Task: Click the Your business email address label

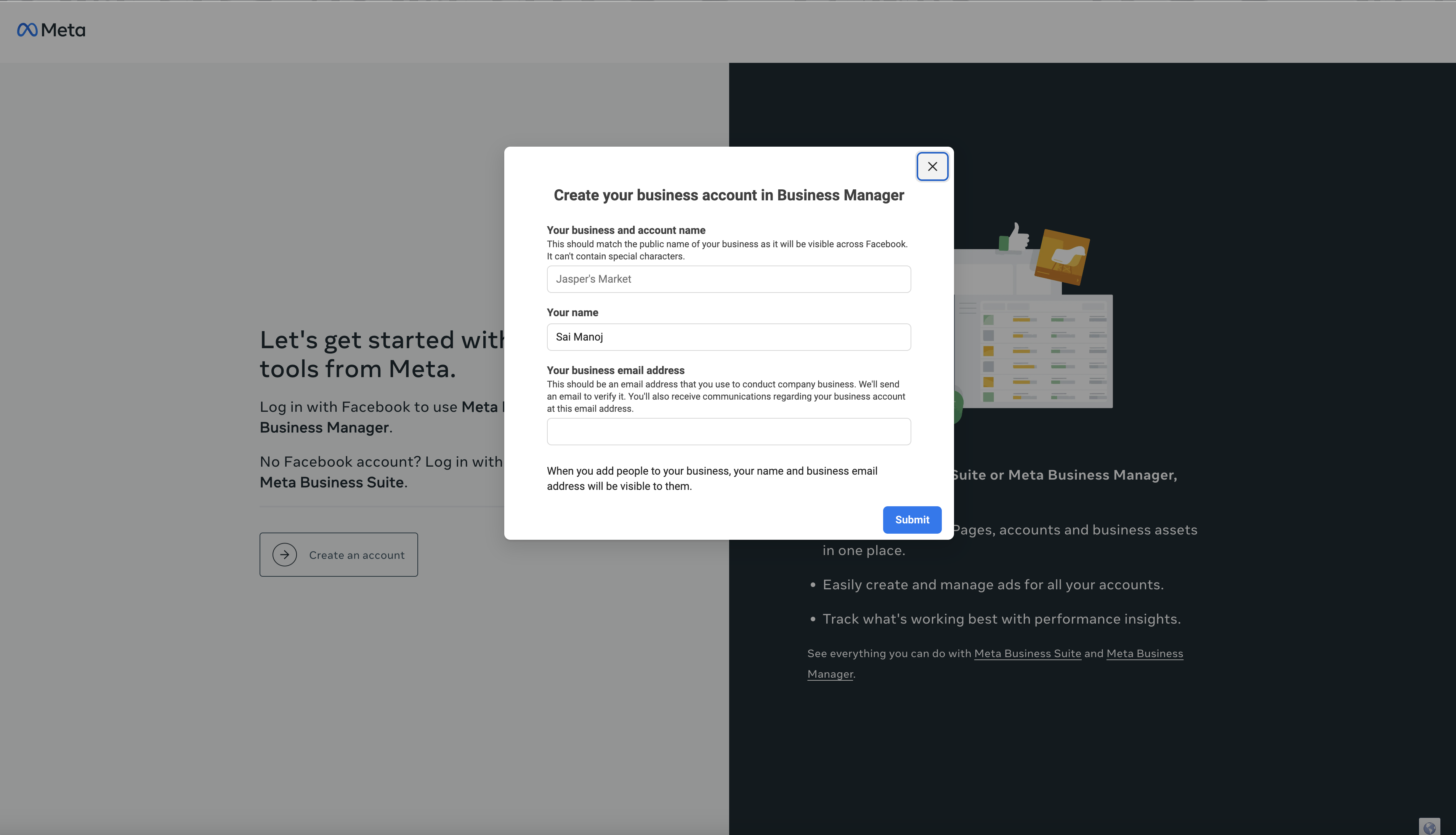Action: (x=616, y=371)
